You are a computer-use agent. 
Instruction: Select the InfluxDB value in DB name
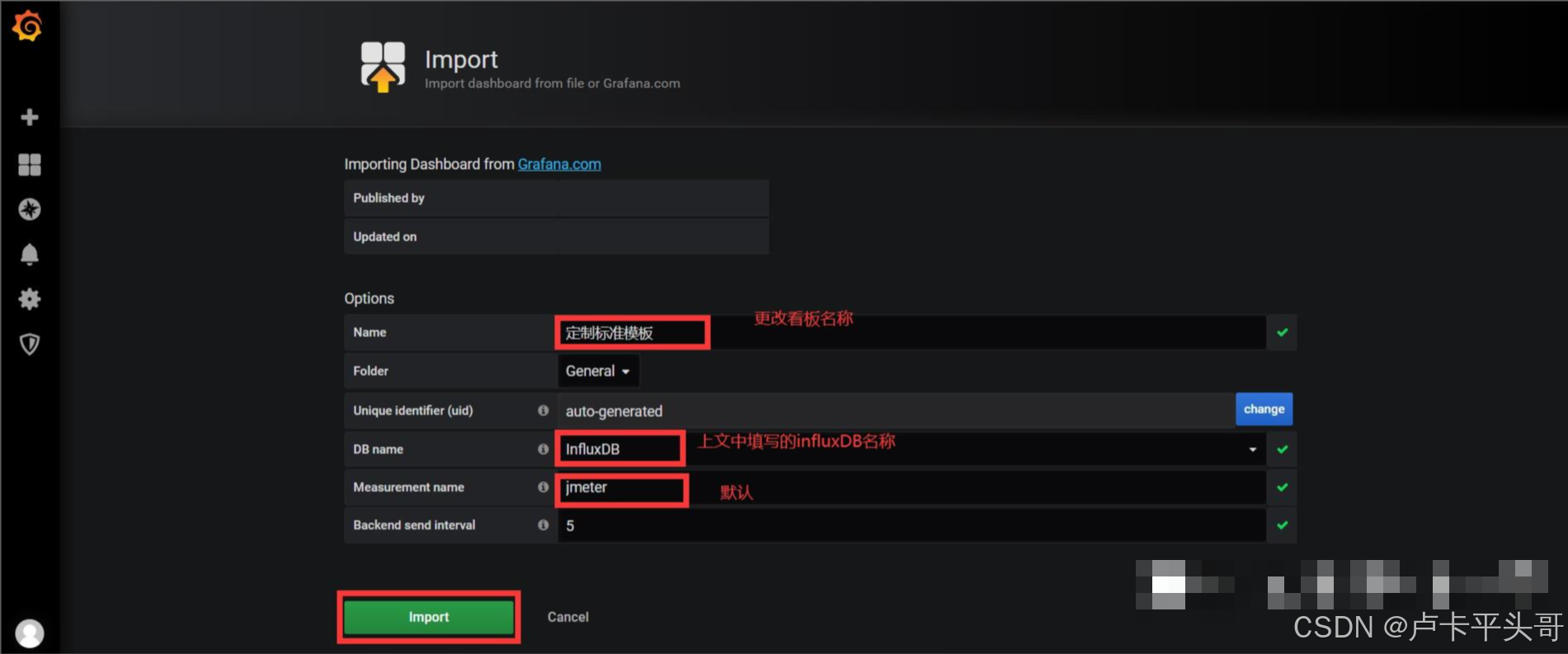[592, 449]
